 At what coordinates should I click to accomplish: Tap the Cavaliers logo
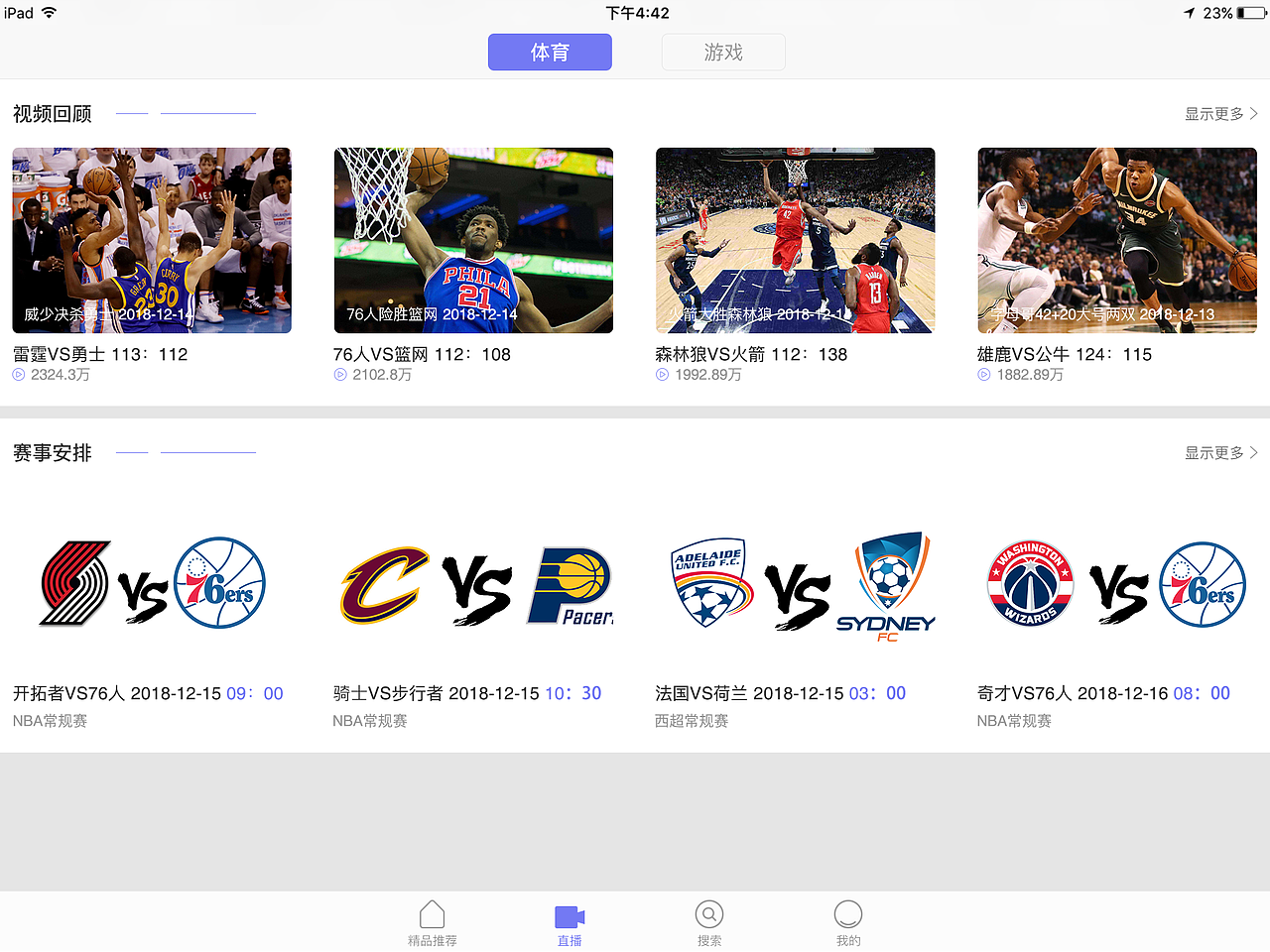[x=385, y=585]
